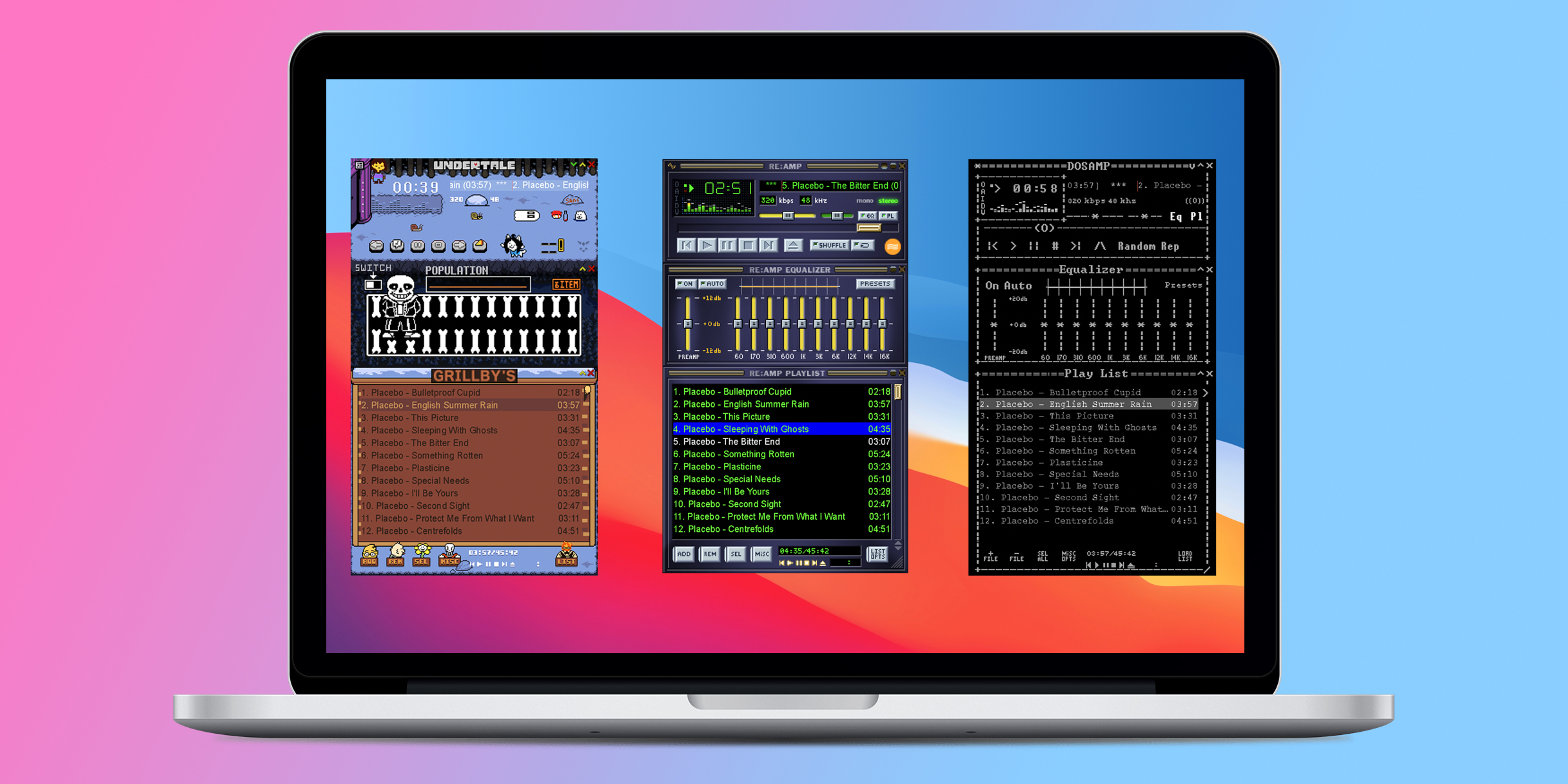Open Presets in the DOSAMP Equalizer
1568x784 pixels.
tap(1183, 285)
